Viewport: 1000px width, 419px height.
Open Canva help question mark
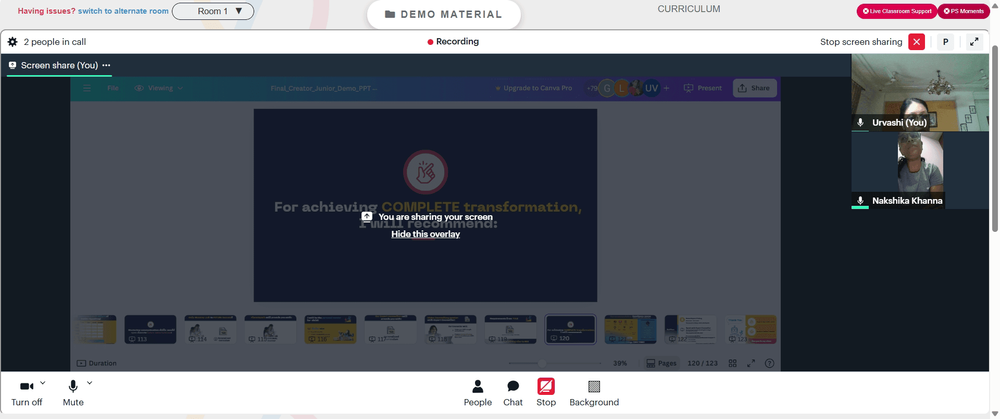pyautogui.click(x=769, y=363)
